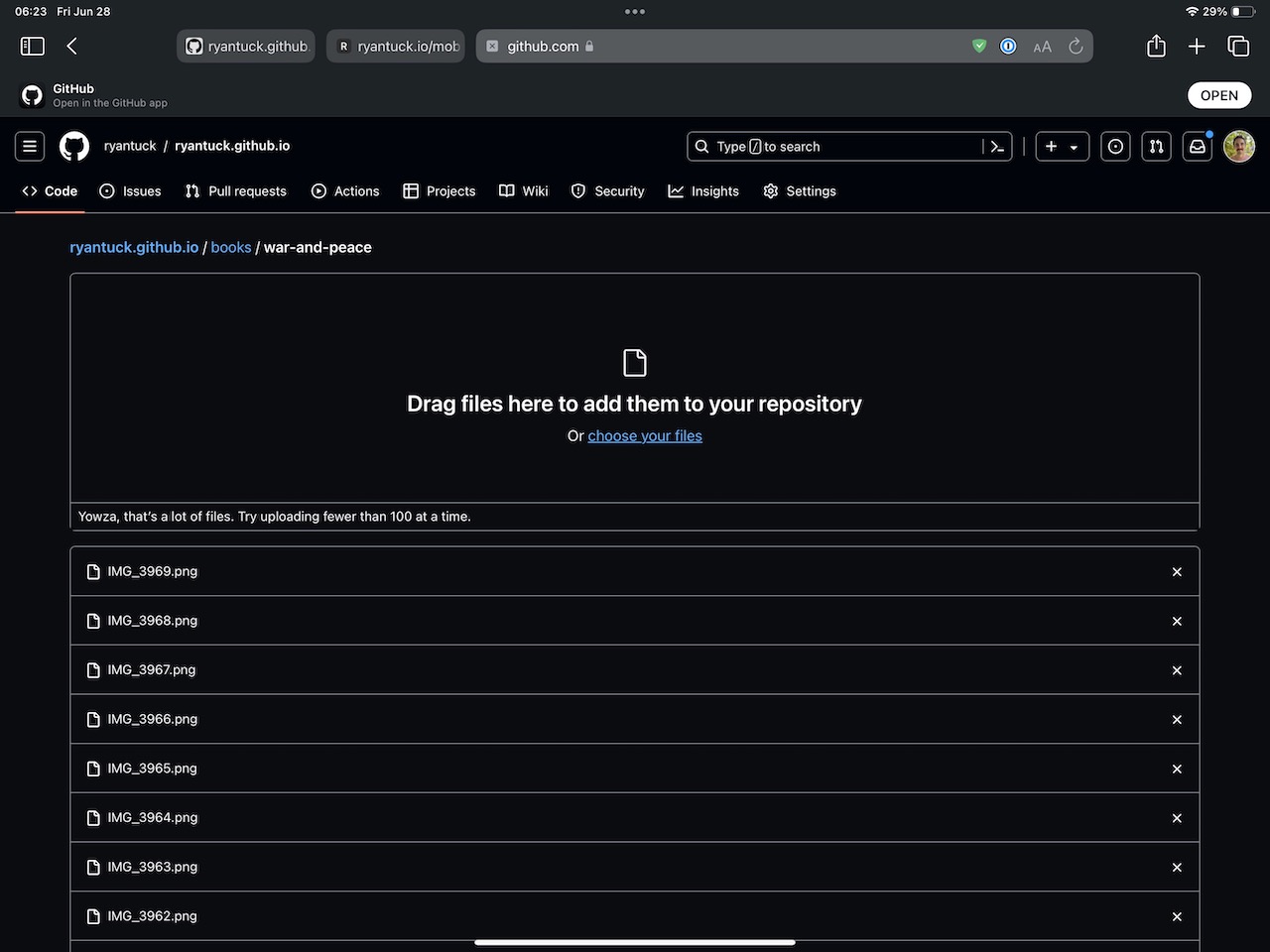Open the GitHub hamburger navigation menu
The image size is (1270, 952).
pyautogui.click(x=30, y=147)
